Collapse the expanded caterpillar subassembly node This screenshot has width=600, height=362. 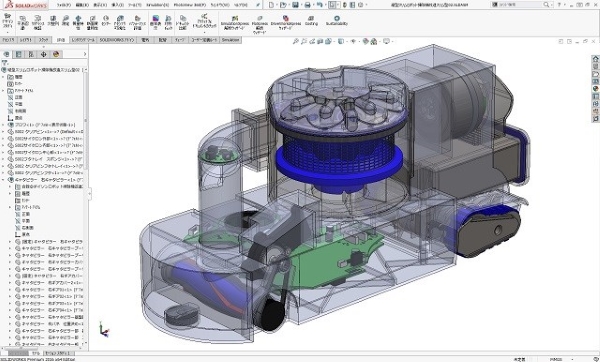(3, 180)
